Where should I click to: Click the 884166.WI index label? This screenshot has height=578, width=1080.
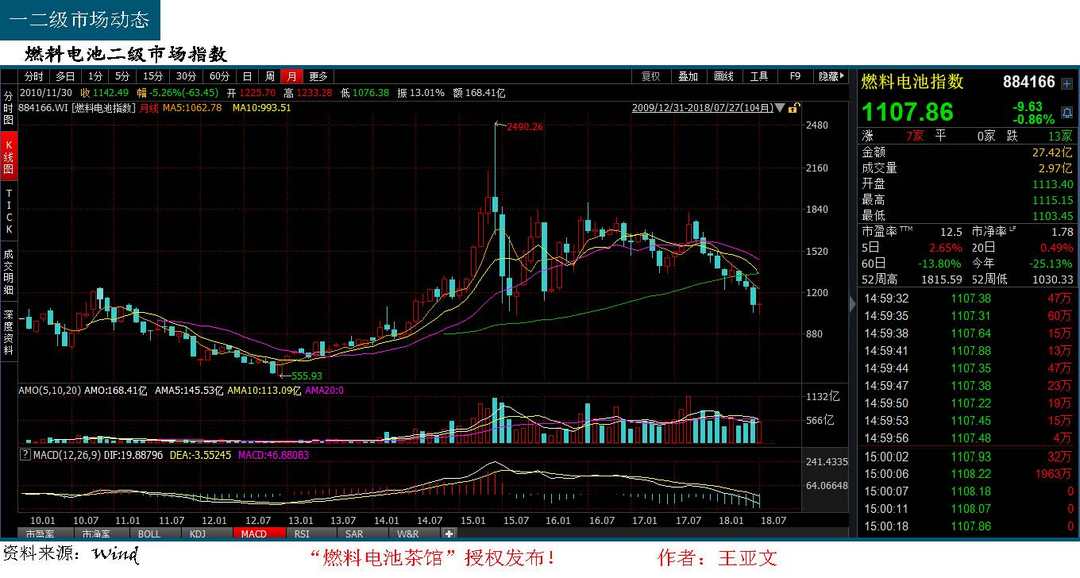pyautogui.click(x=43, y=108)
